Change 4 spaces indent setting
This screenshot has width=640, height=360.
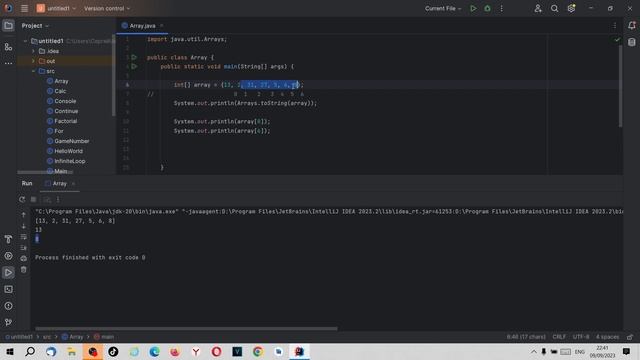(x=607, y=337)
